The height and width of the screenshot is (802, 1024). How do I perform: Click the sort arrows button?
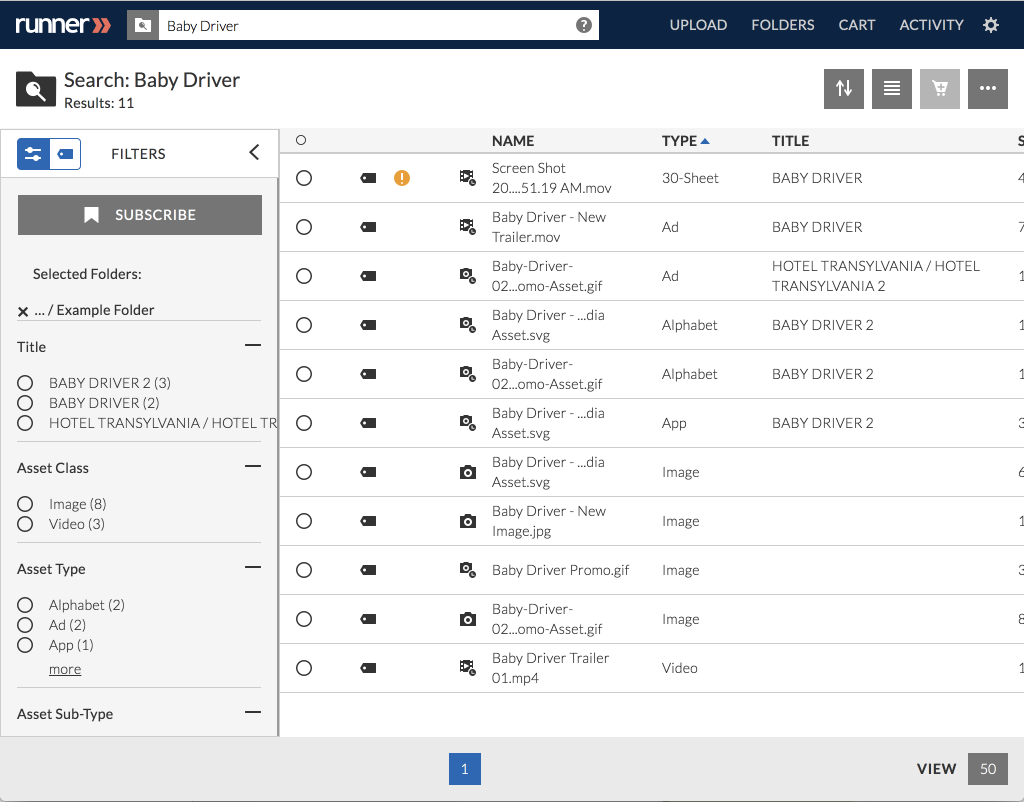844,88
